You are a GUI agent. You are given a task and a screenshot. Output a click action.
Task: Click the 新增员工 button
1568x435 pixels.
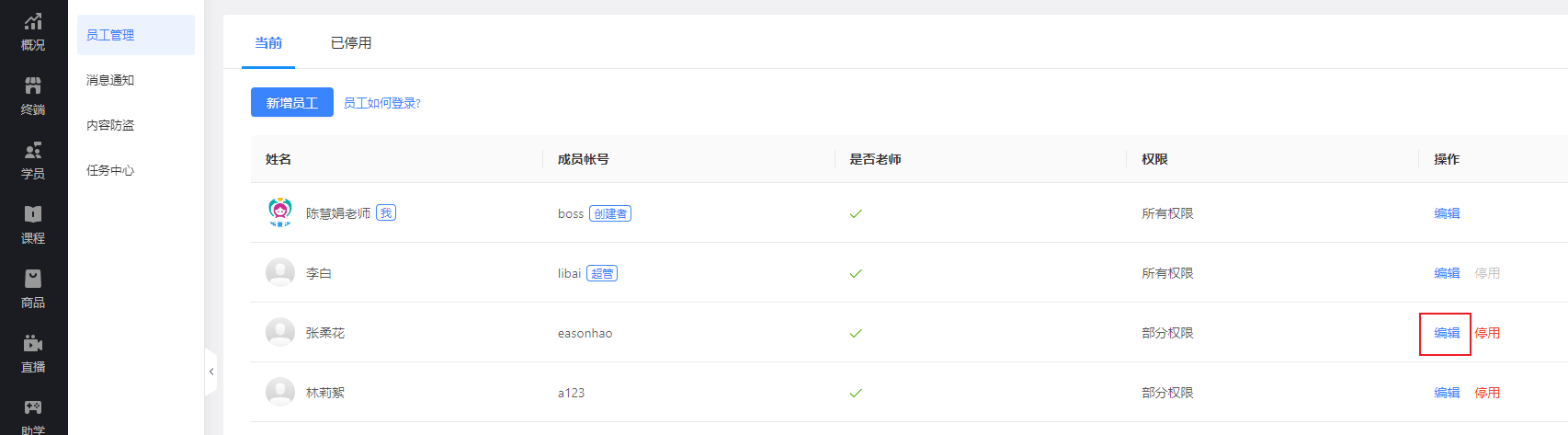pyautogui.click(x=292, y=103)
